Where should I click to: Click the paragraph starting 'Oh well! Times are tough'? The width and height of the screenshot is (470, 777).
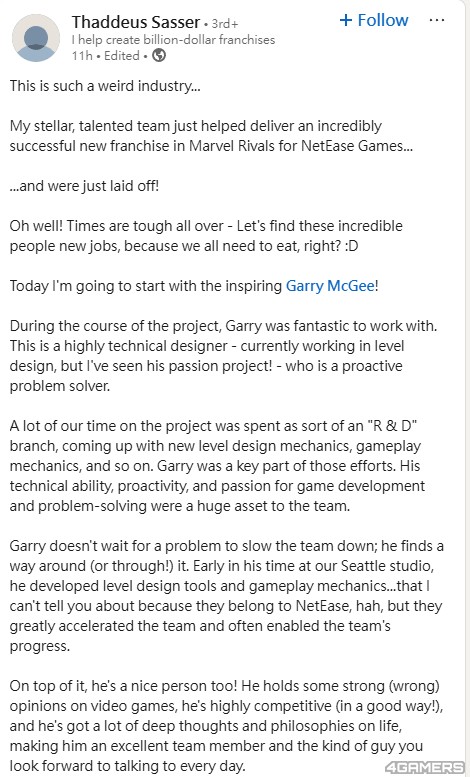(x=206, y=236)
